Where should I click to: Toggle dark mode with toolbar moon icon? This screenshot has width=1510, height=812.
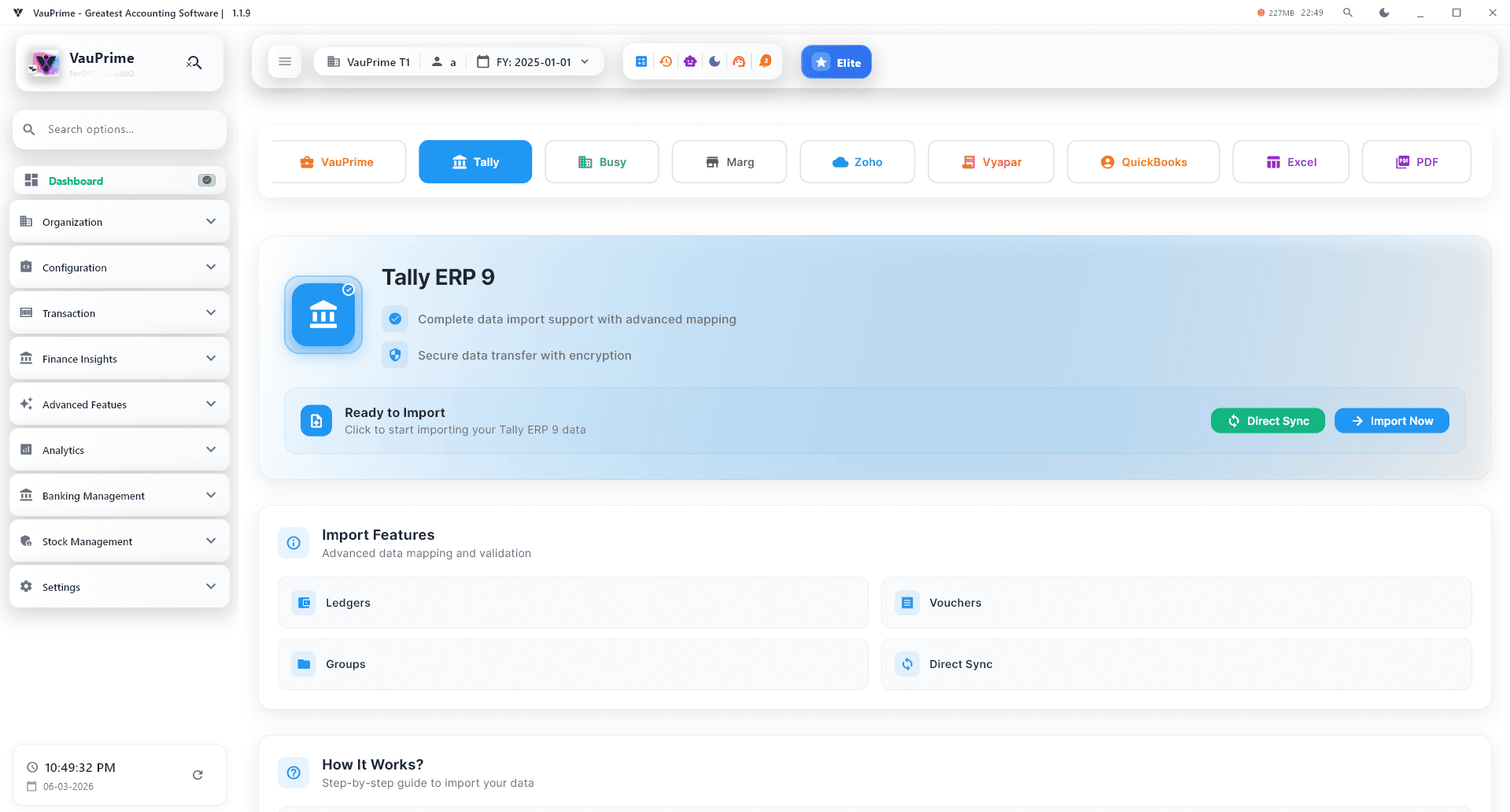714,61
